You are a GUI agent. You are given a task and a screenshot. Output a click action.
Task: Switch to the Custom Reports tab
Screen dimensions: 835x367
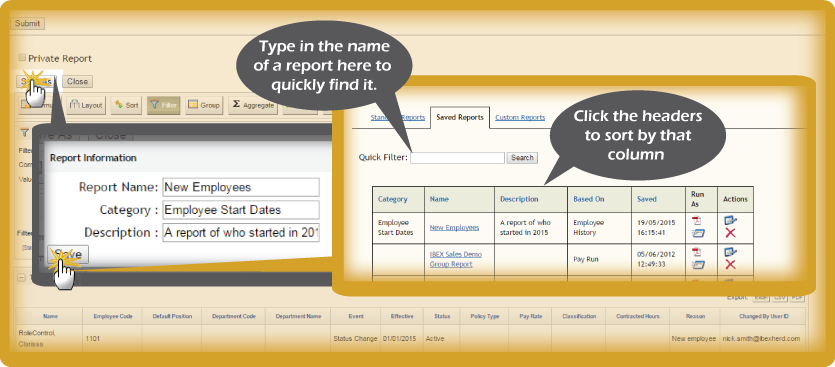520,117
